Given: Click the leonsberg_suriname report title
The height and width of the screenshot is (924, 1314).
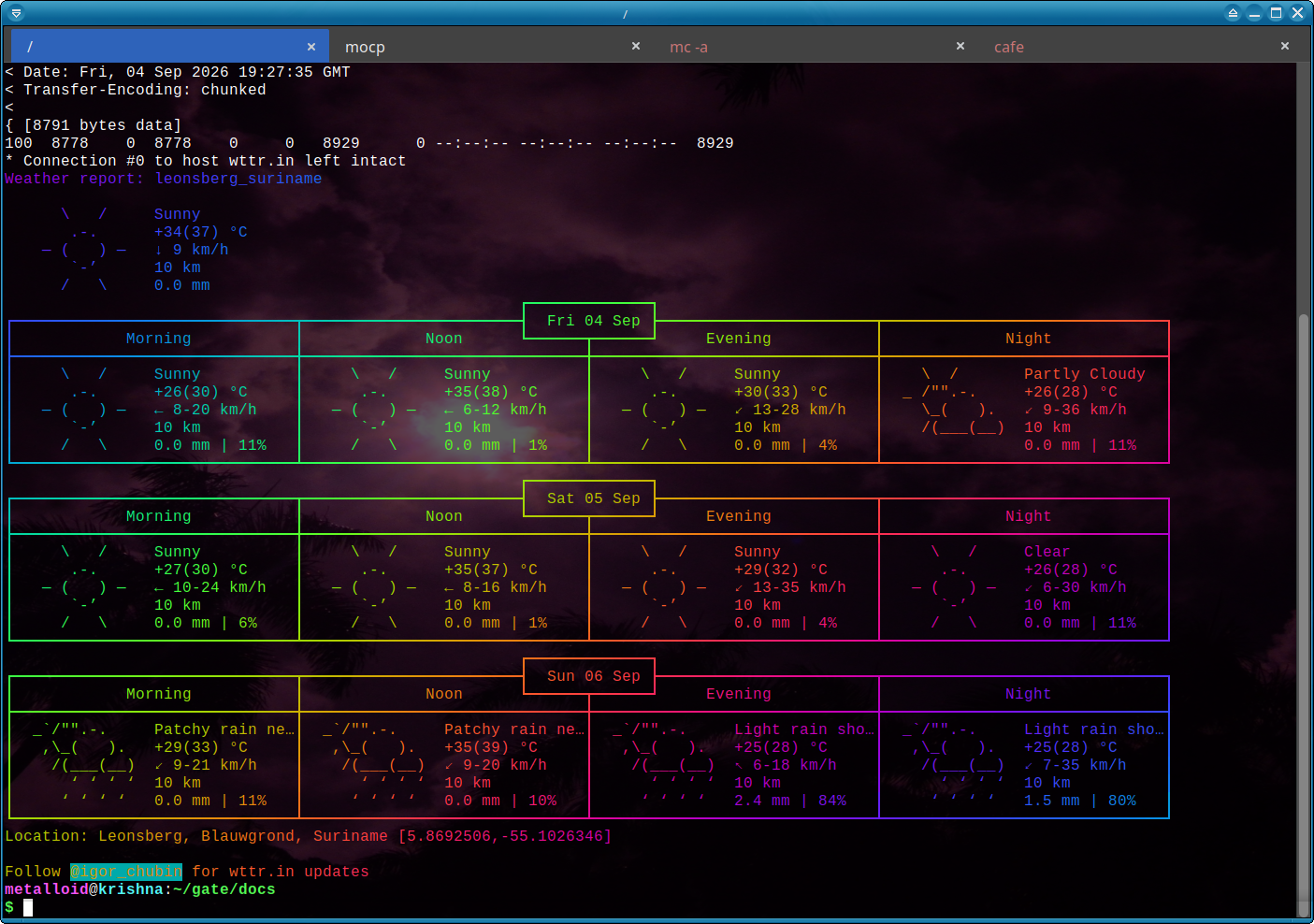Looking at the screenshot, I should tap(238, 179).
